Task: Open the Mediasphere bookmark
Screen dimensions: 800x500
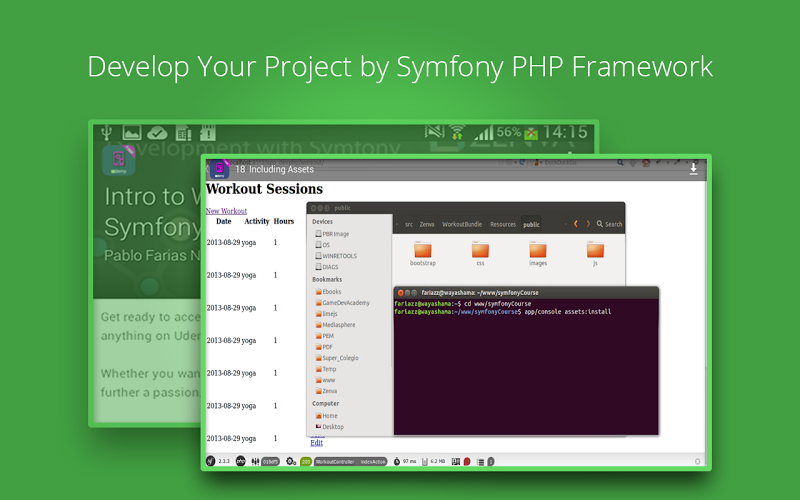Action: [335, 324]
